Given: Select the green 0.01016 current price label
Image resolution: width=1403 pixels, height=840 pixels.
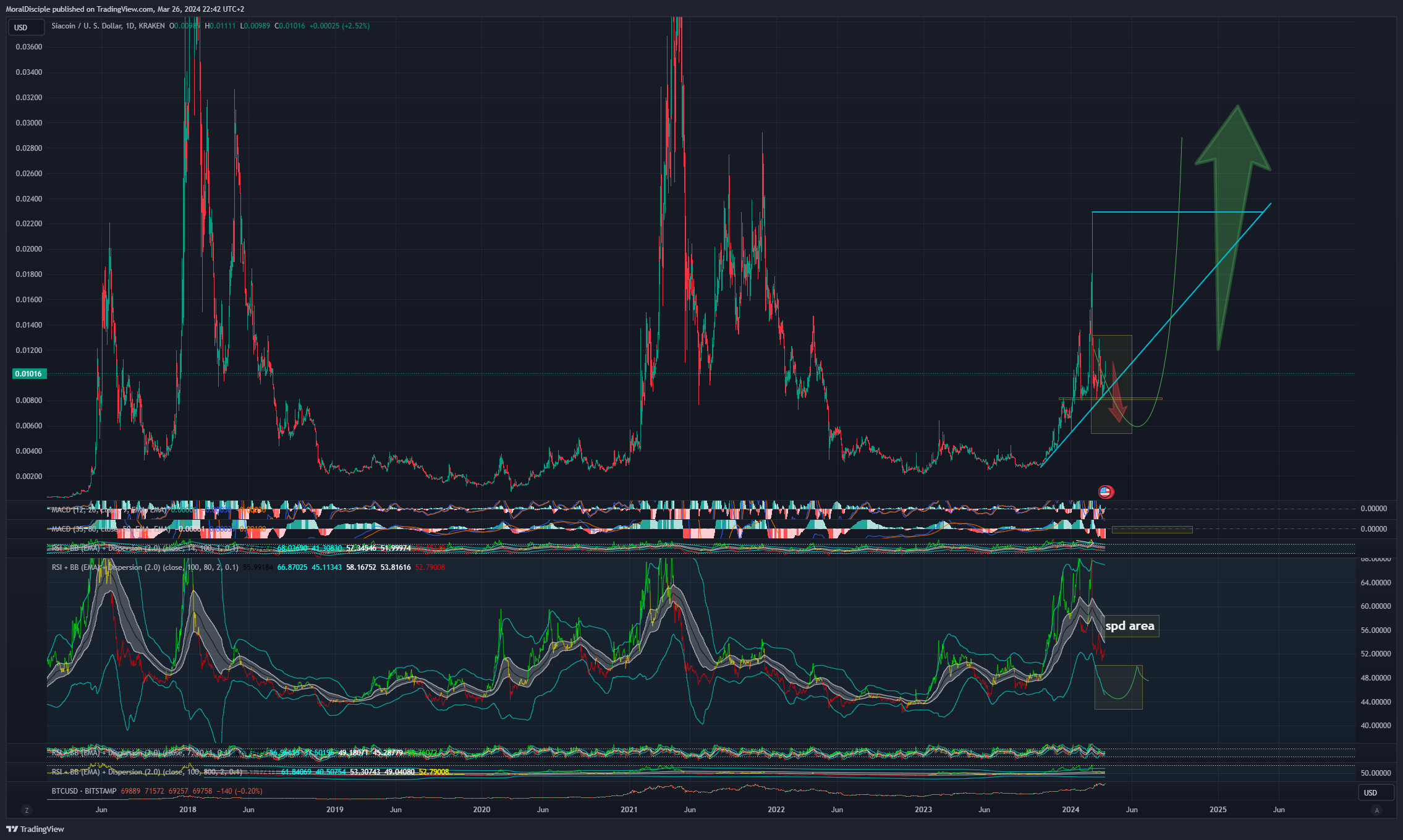Looking at the screenshot, I should pyautogui.click(x=28, y=373).
